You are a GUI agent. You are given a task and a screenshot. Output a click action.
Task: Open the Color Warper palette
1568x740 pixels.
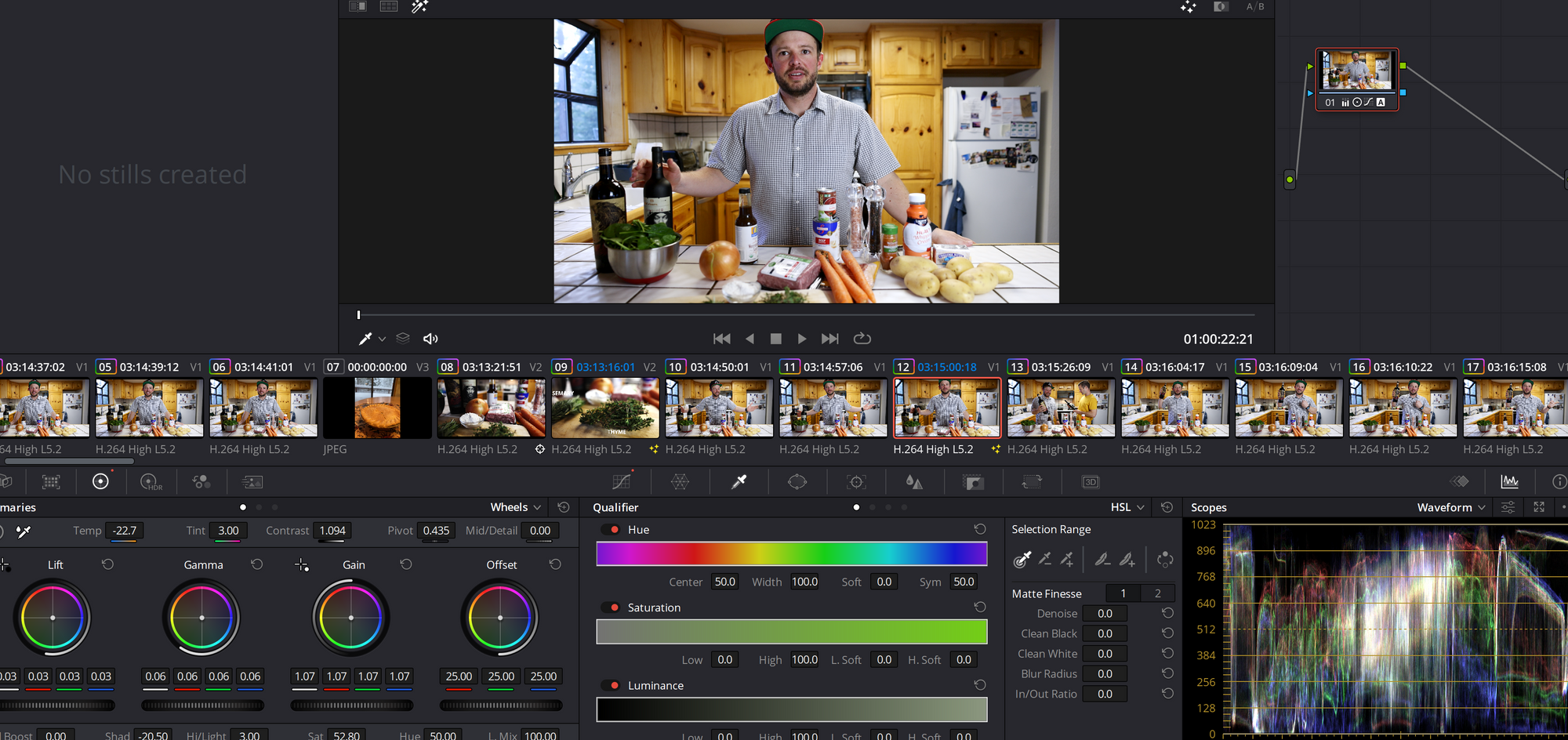680,482
